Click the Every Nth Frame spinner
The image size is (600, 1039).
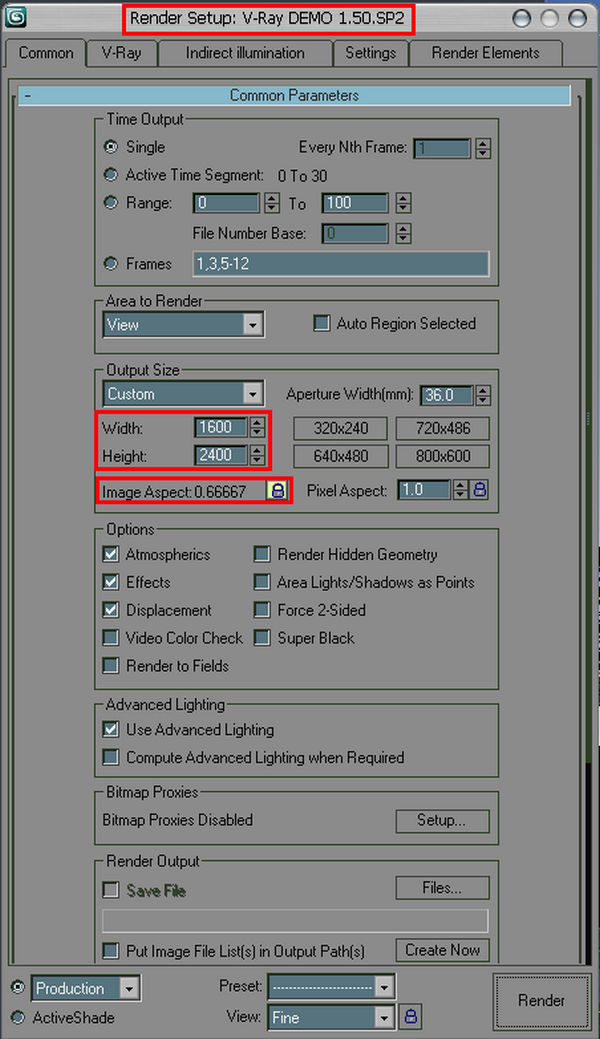(483, 148)
